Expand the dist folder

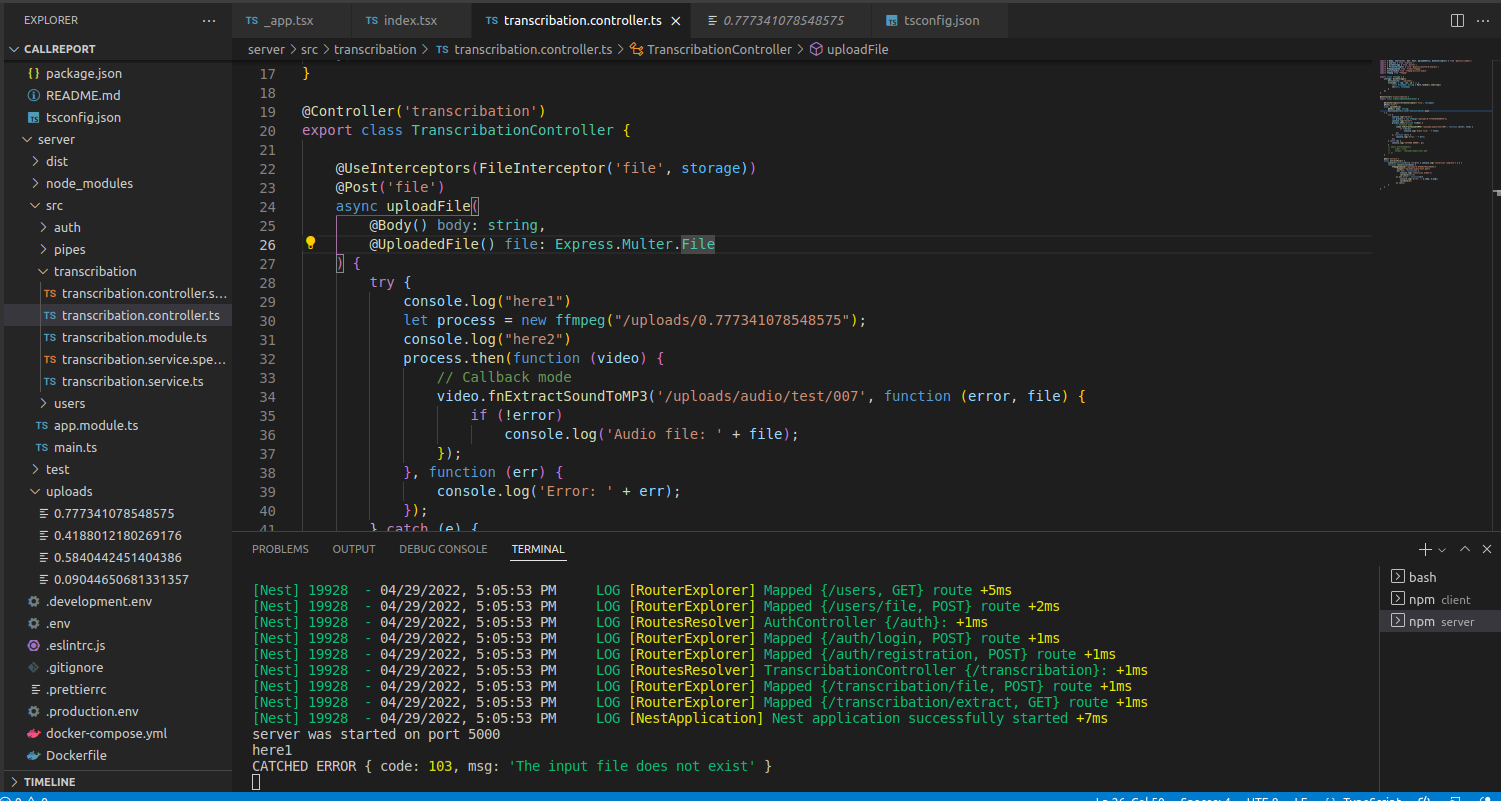[x=118, y=161]
